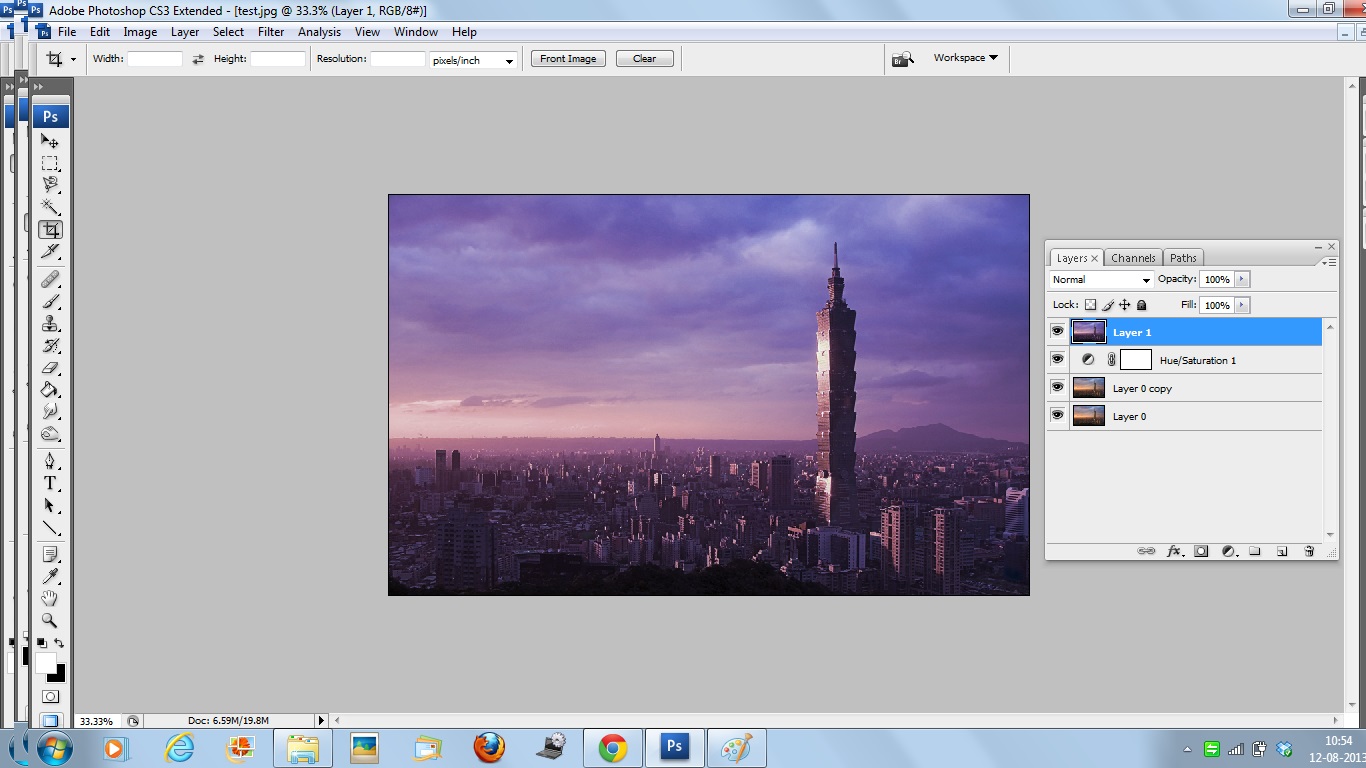Switch to the Paths tab
This screenshot has height=768, width=1366.
pyautogui.click(x=1183, y=258)
